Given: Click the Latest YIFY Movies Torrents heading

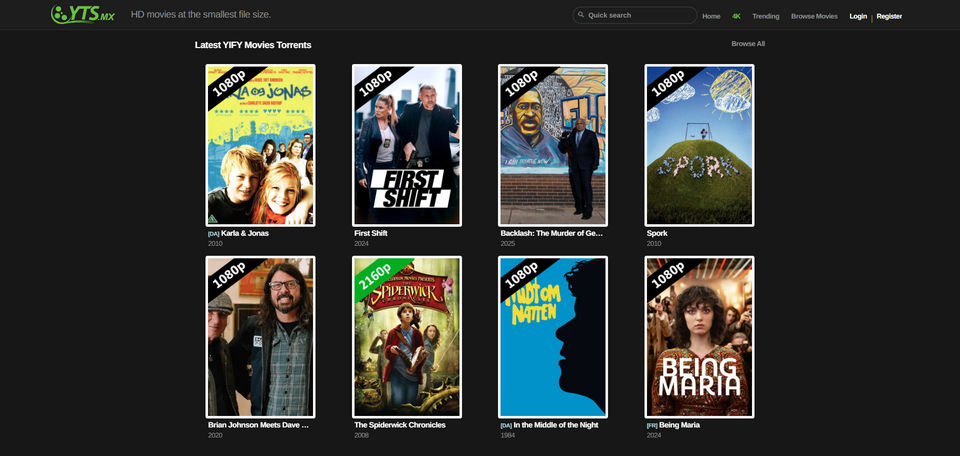Looking at the screenshot, I should (x=253, y=45).
